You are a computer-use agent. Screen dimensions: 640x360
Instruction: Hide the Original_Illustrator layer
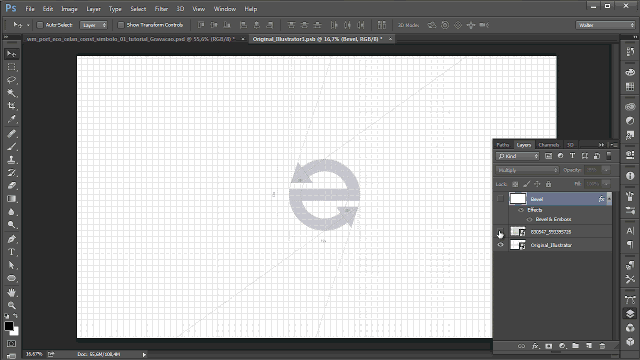500,245
